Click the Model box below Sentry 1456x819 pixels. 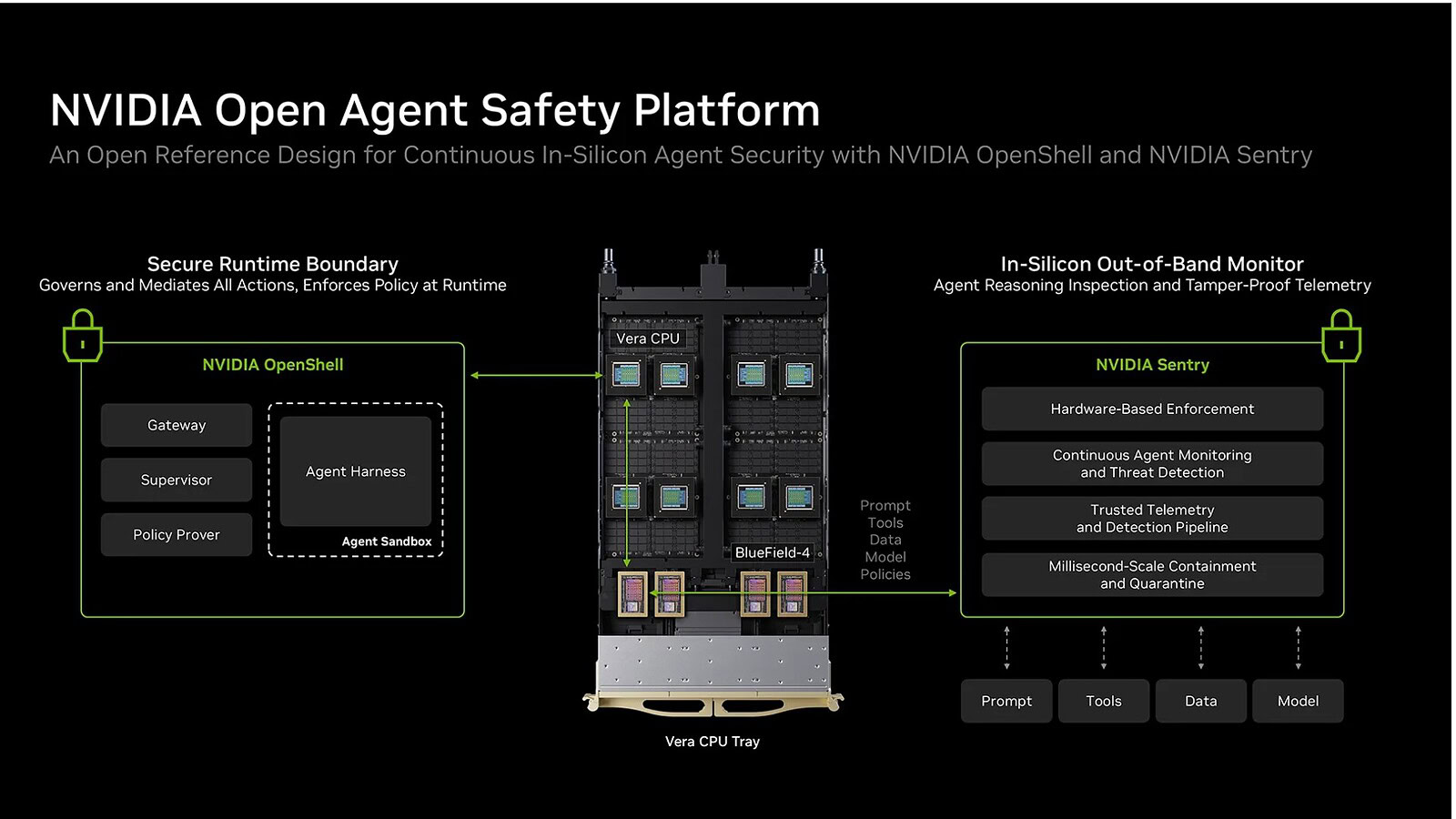click(x=1298, y=701)
